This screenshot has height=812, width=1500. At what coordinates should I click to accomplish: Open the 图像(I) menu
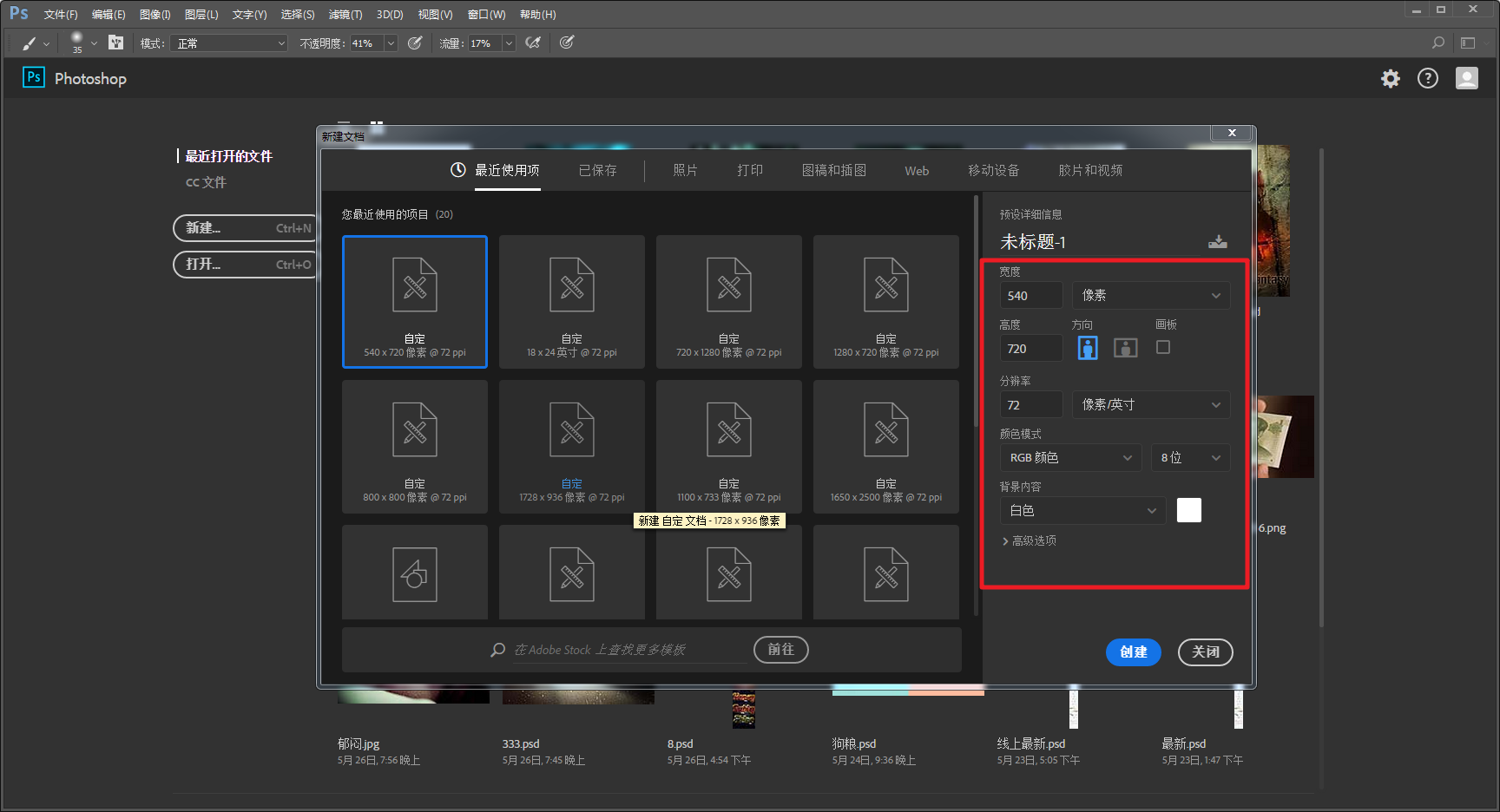tap(155, 15)
